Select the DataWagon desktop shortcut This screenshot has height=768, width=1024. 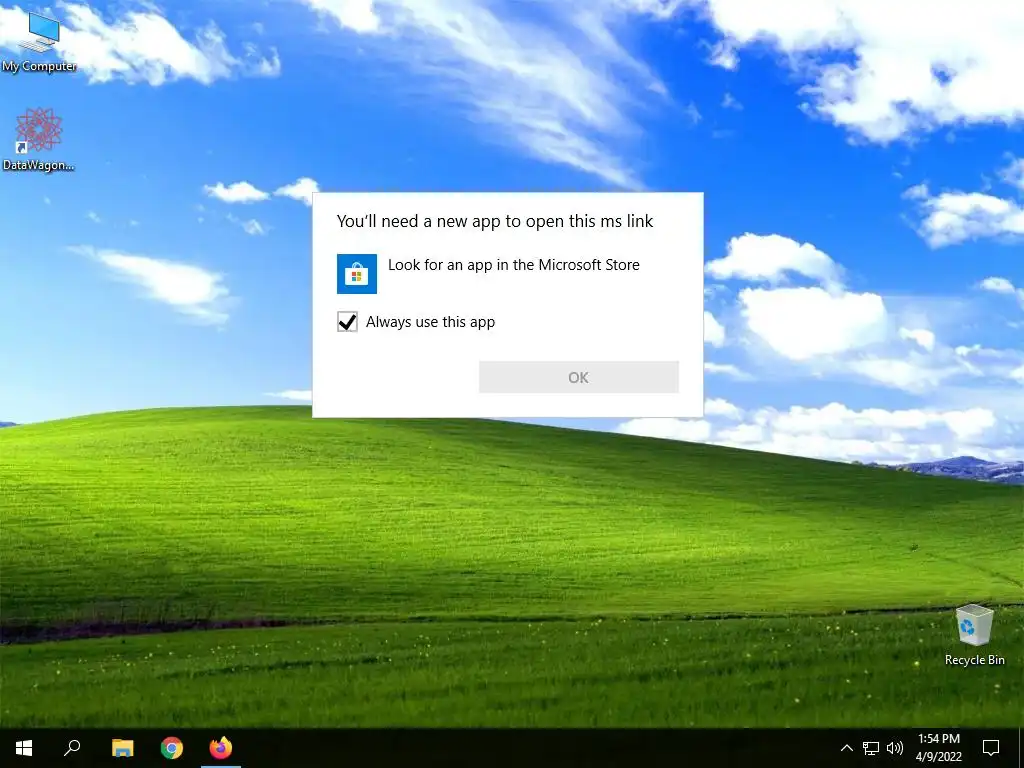39,140
